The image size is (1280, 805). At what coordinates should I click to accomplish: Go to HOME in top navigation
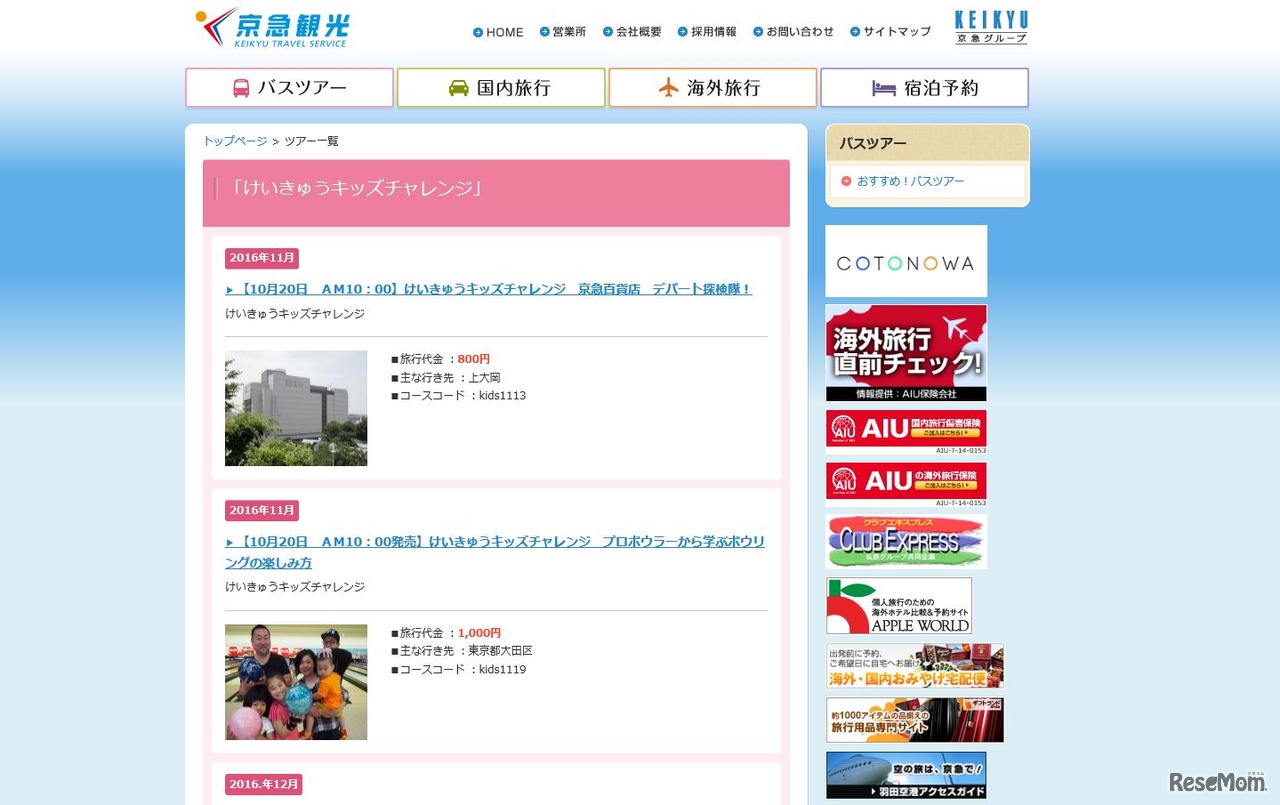coord(499,32)
